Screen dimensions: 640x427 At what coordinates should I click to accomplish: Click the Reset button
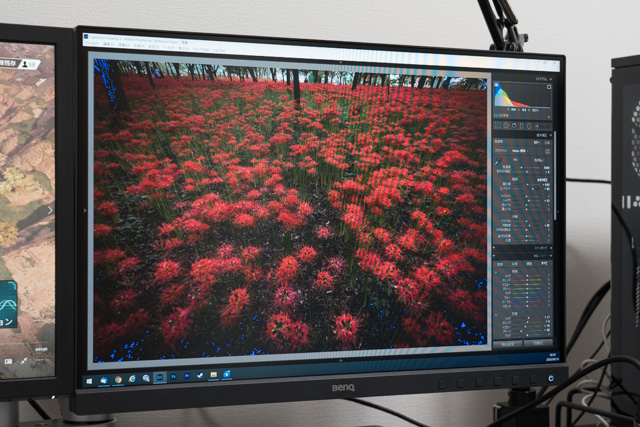pos(538,344)
